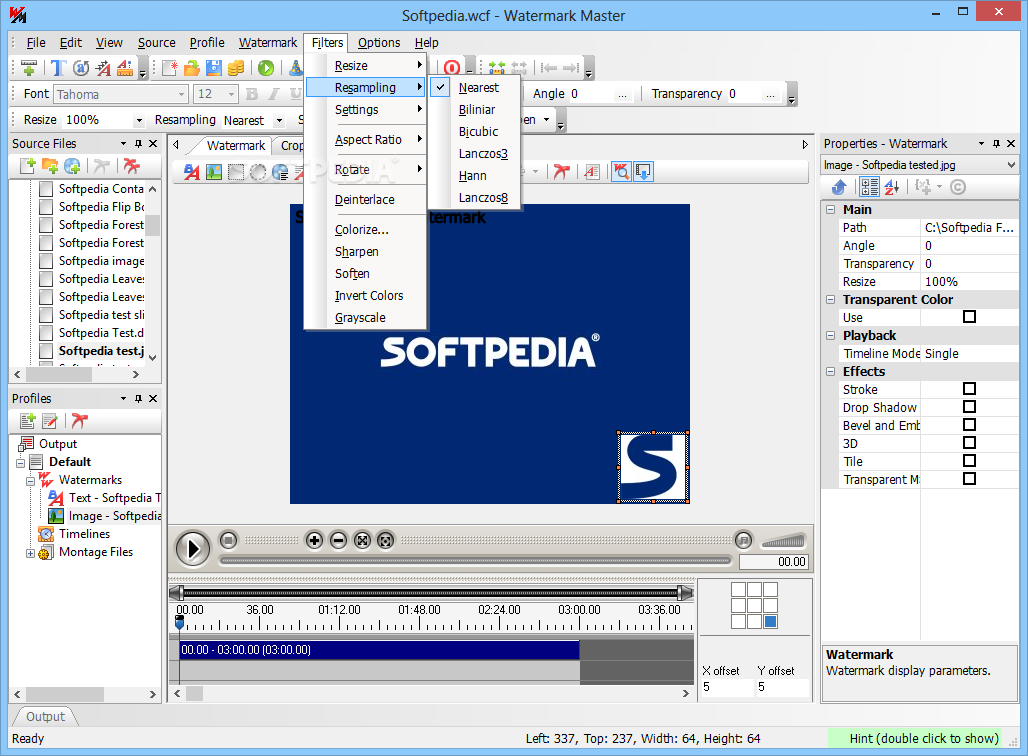Select Bicubic resampling option
This screenshot has height=756, width=1028.
[x=476, y=132]
